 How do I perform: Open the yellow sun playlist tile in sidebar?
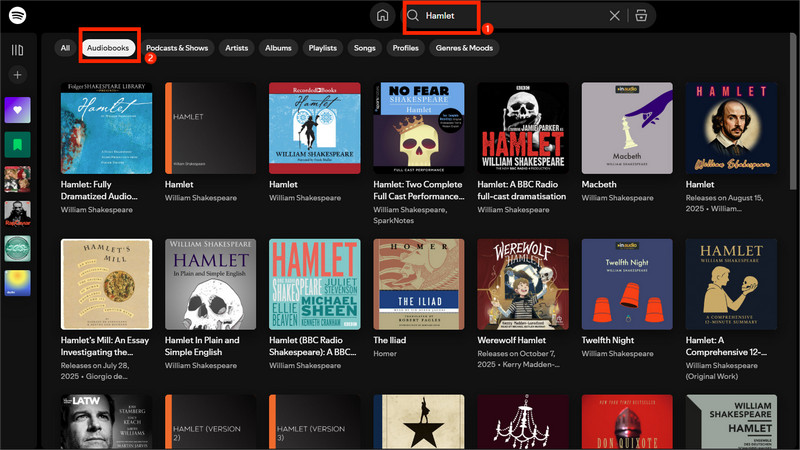pos(17,283)
